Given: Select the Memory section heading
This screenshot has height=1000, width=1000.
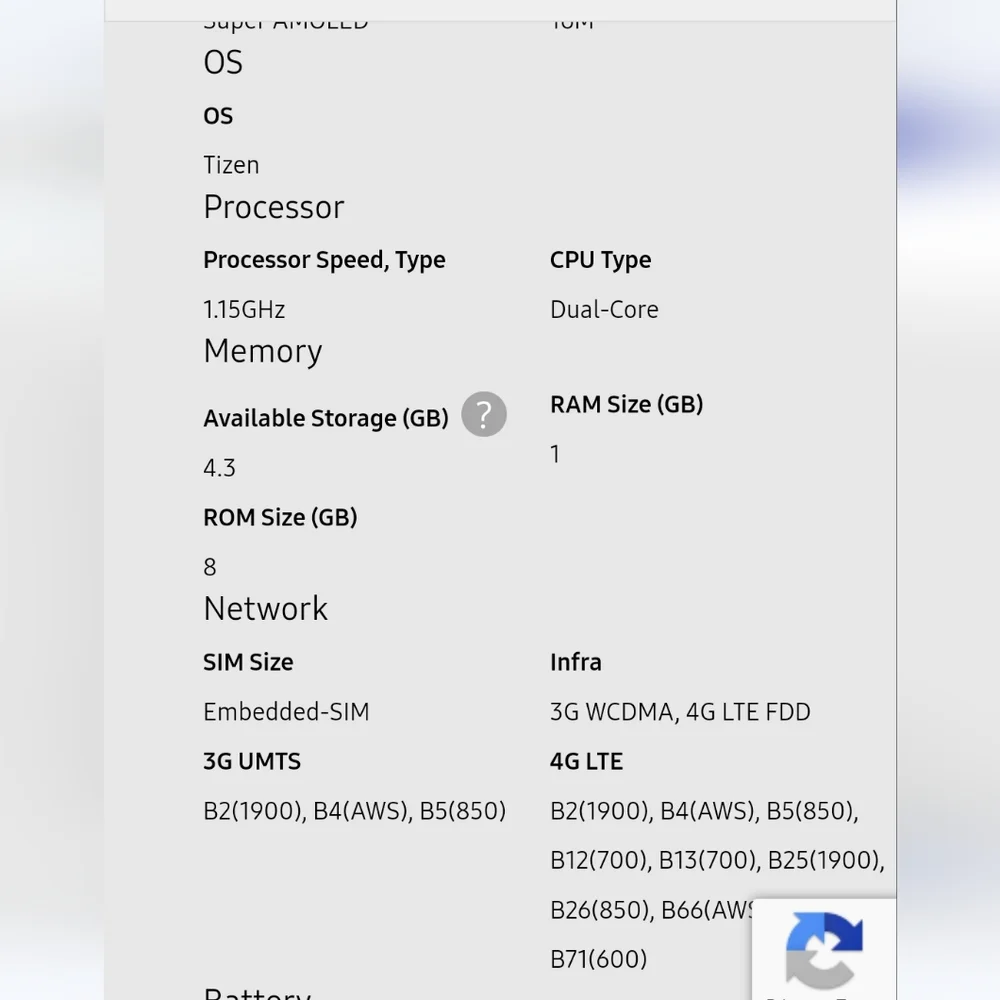Looking at the screenshot, I should click(x=263, y=351).
